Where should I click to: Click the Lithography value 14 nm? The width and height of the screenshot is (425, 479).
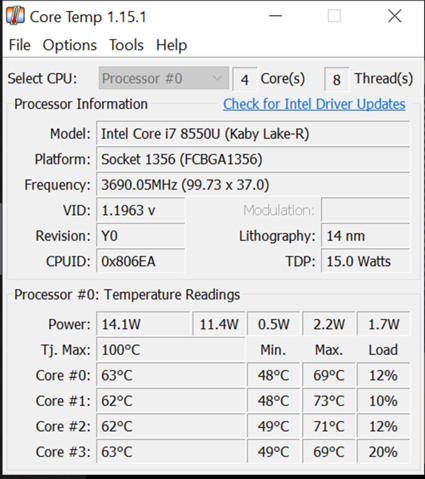[x=366, y=236]
